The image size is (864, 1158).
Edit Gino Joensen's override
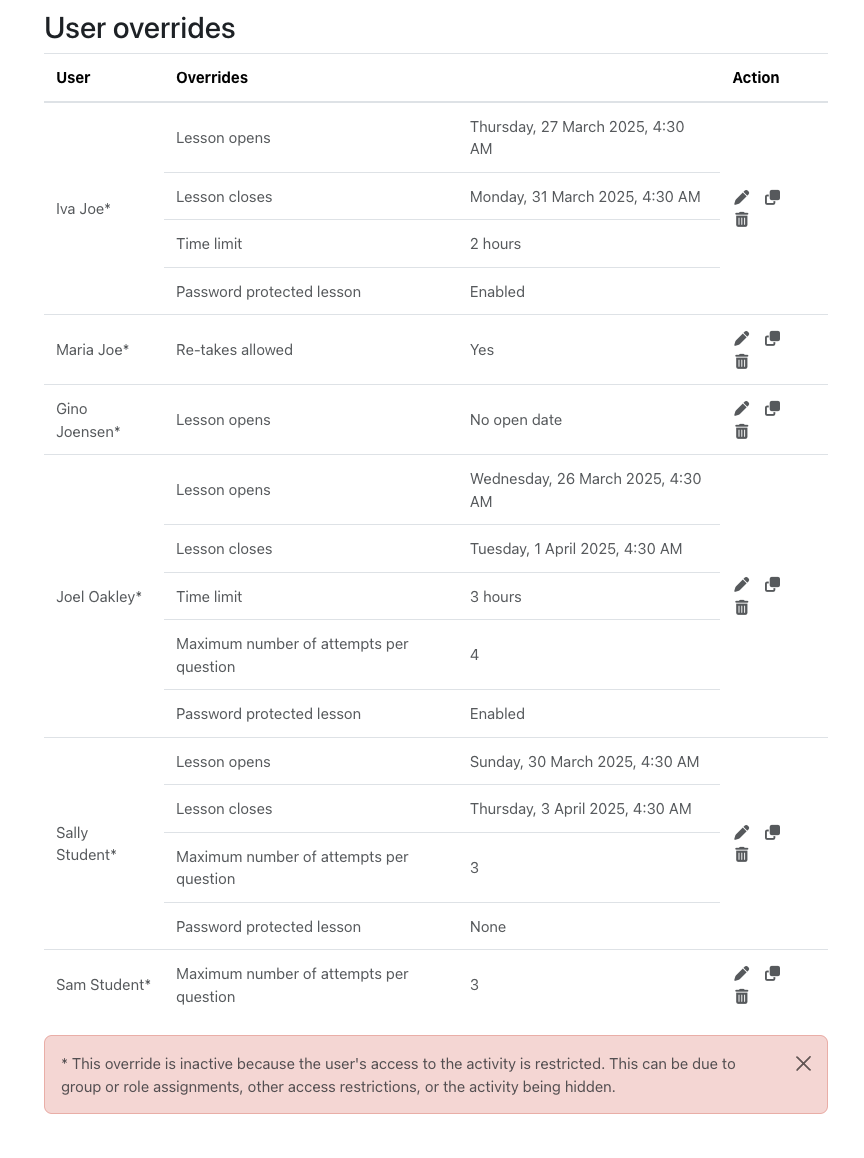coord(741,408)
